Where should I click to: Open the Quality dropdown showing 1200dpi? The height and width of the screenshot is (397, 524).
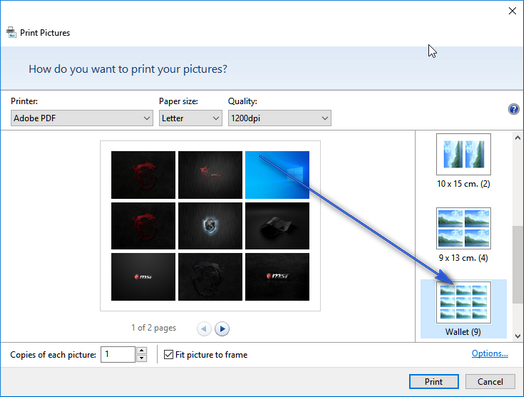point(280,118)
